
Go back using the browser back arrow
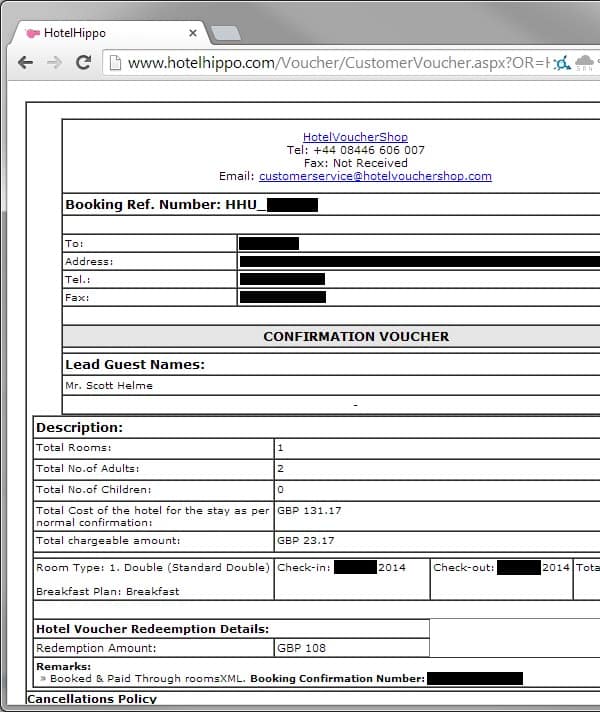pyautogui.click(x=25, y=62)
